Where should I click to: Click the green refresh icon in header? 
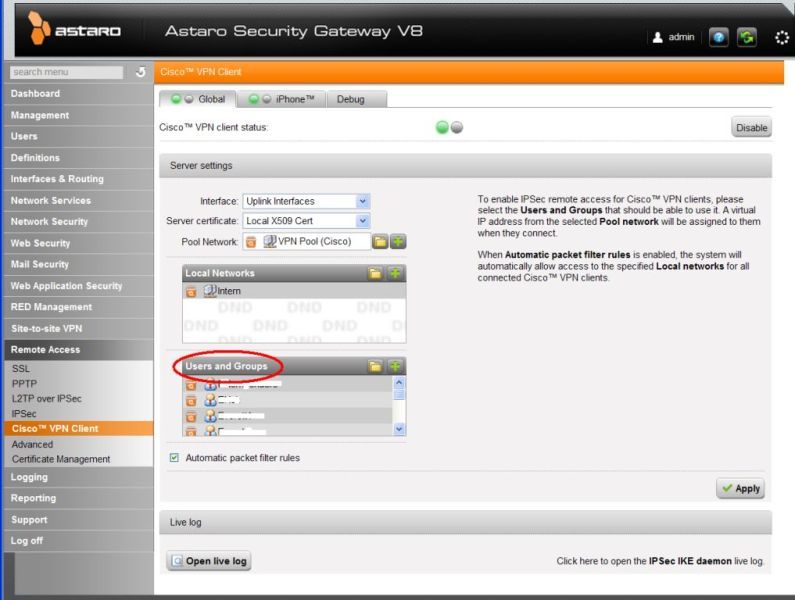tap(746, 37)
